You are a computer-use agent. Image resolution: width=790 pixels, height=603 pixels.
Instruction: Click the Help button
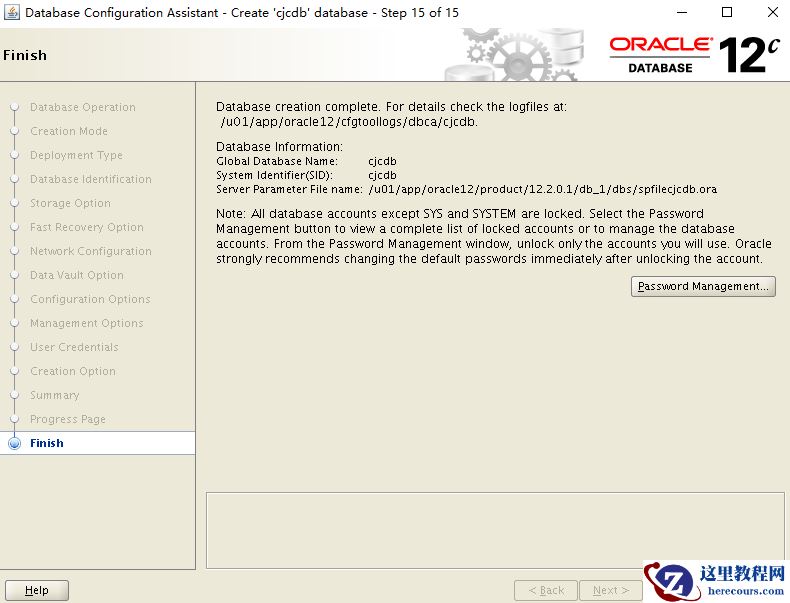tap(37, 590)
